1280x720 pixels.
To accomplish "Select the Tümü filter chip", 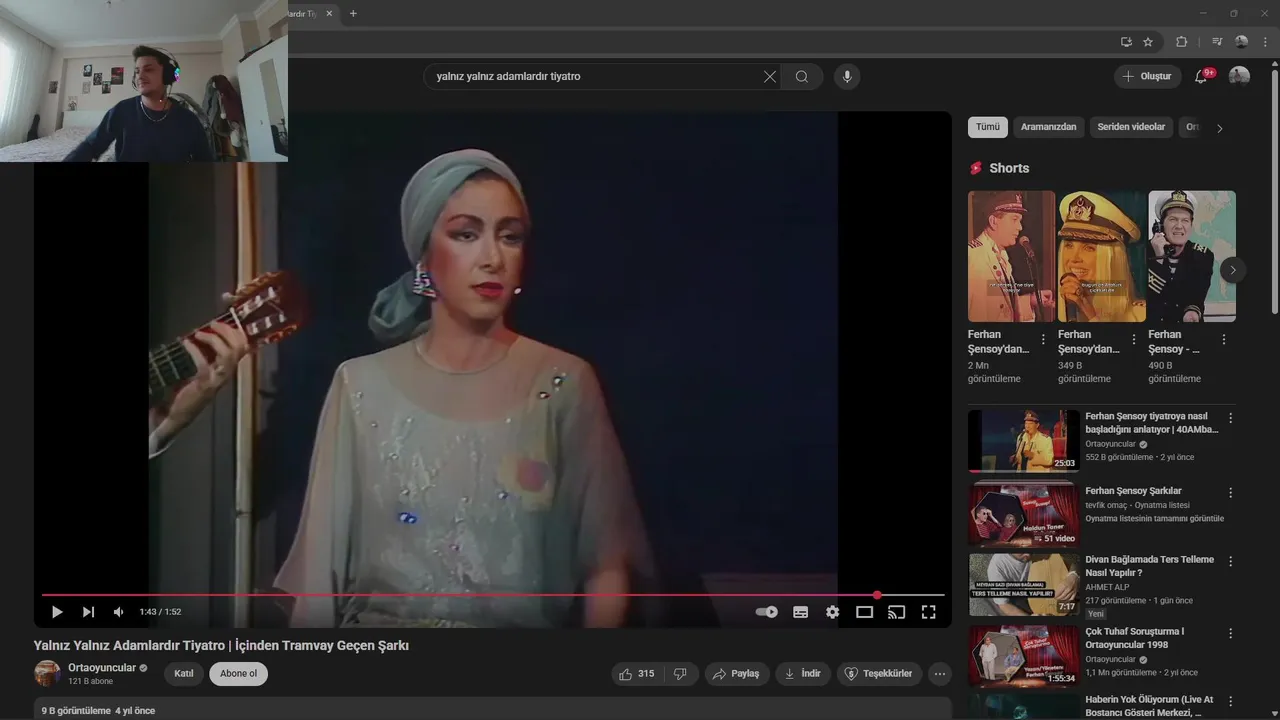I will (x=988, y=127).
